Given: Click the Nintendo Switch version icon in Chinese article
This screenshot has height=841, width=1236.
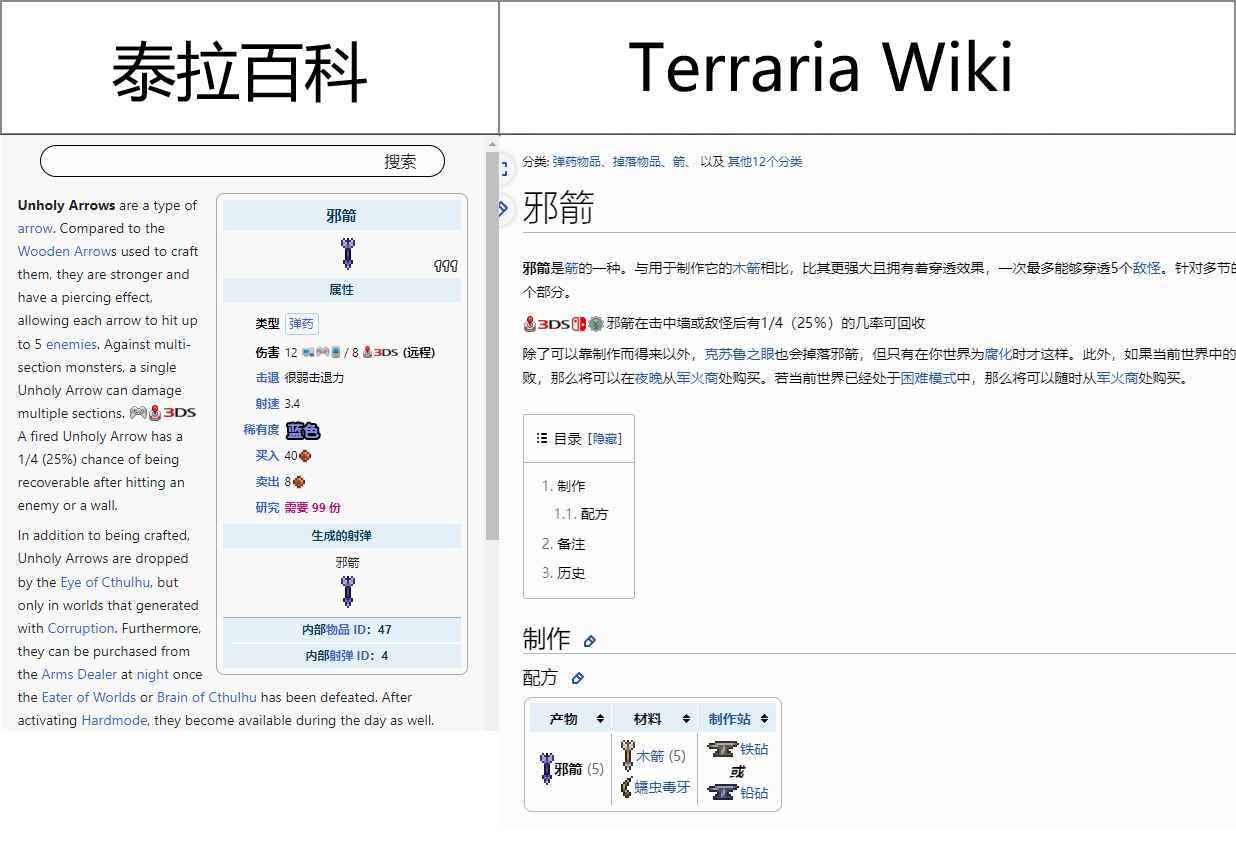Looking at the screenshot, I should 578,324.
